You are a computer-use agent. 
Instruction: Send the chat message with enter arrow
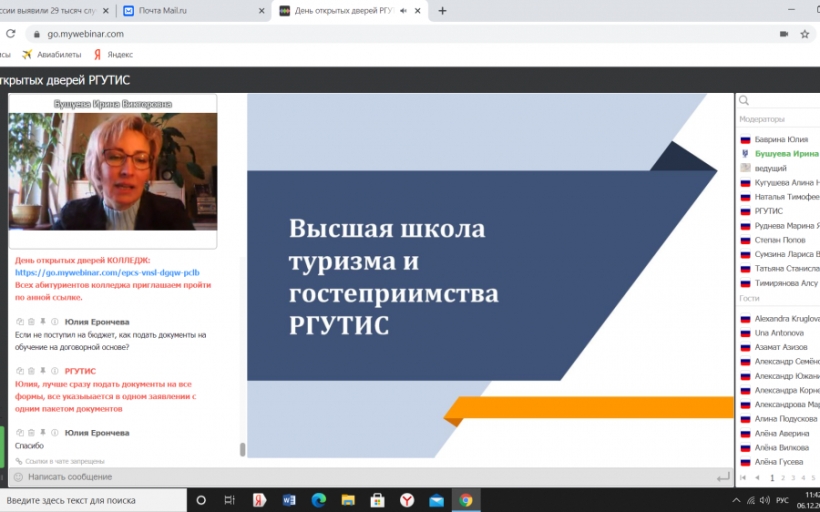click(x=723, y=477)
